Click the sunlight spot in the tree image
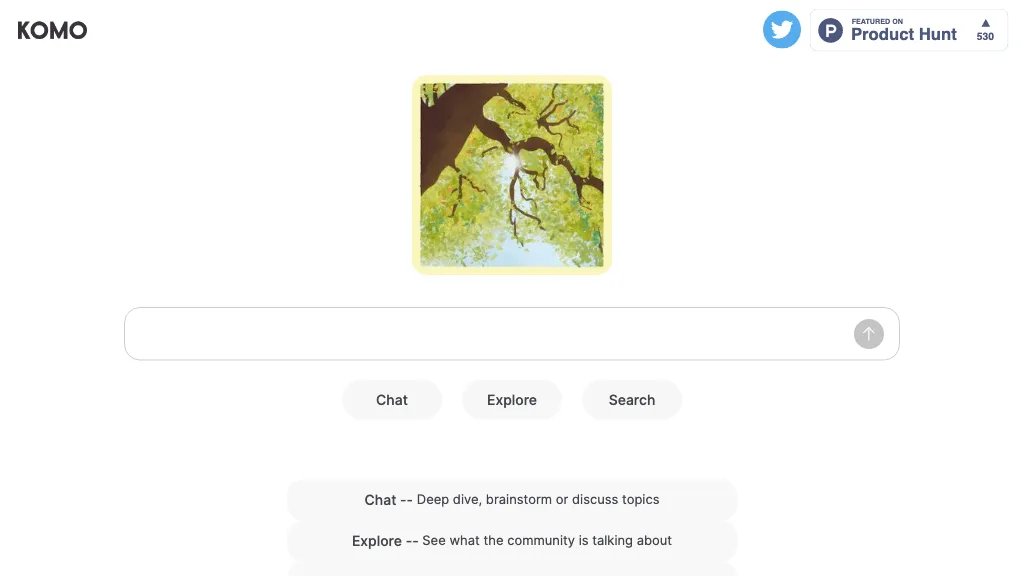Viewport: 1024px width, 576px height. [x=511, y=160]
